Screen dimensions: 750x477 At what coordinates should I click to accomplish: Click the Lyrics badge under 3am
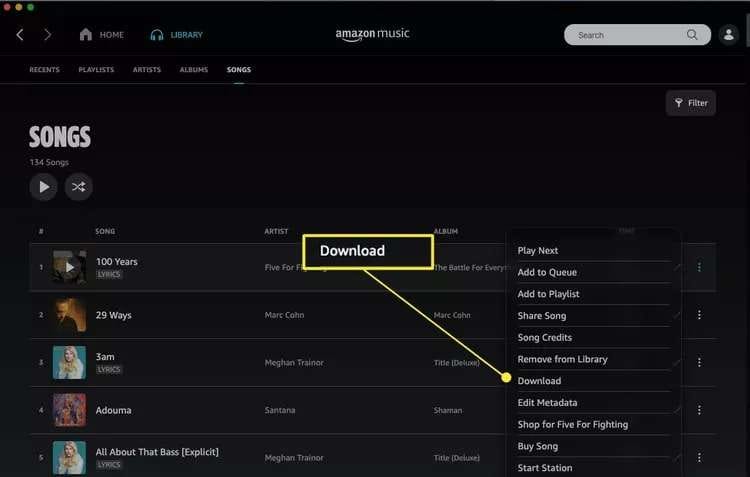[109, 369]
